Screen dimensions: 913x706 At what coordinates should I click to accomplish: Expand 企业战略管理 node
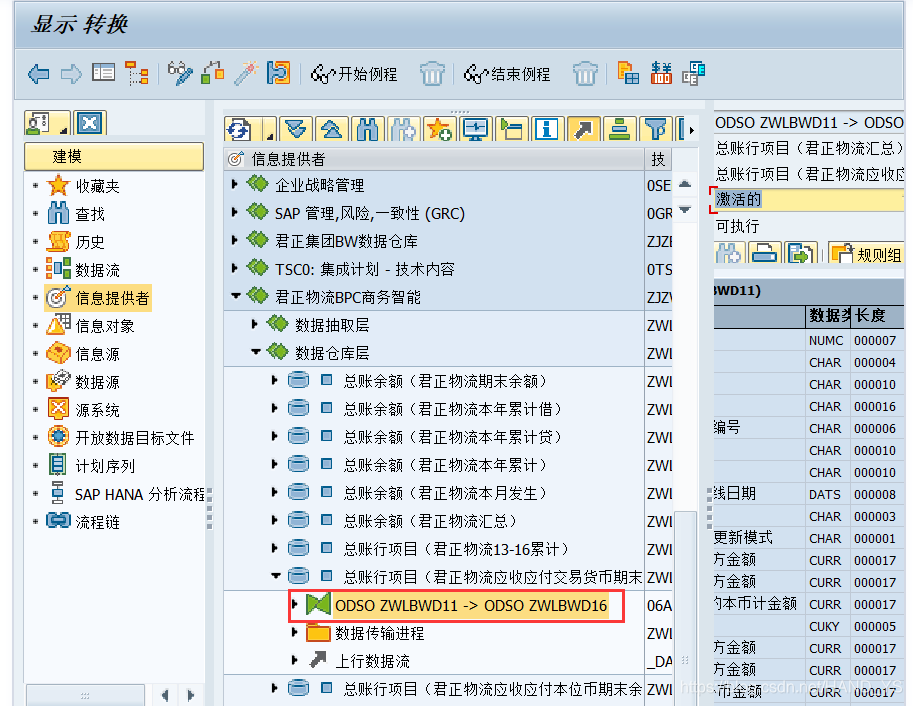235,184
